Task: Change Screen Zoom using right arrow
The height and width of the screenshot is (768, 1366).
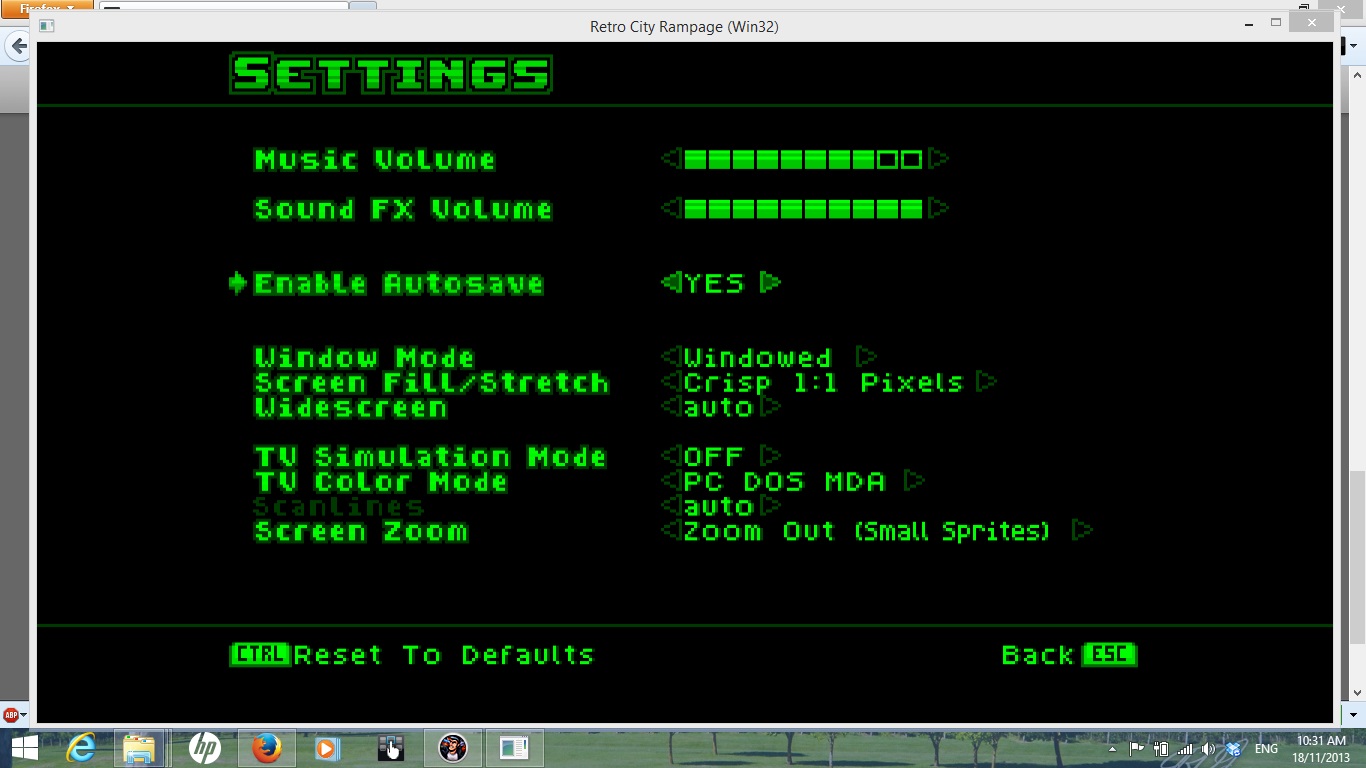Action: pyautogui.click(x=1082, y=531)
